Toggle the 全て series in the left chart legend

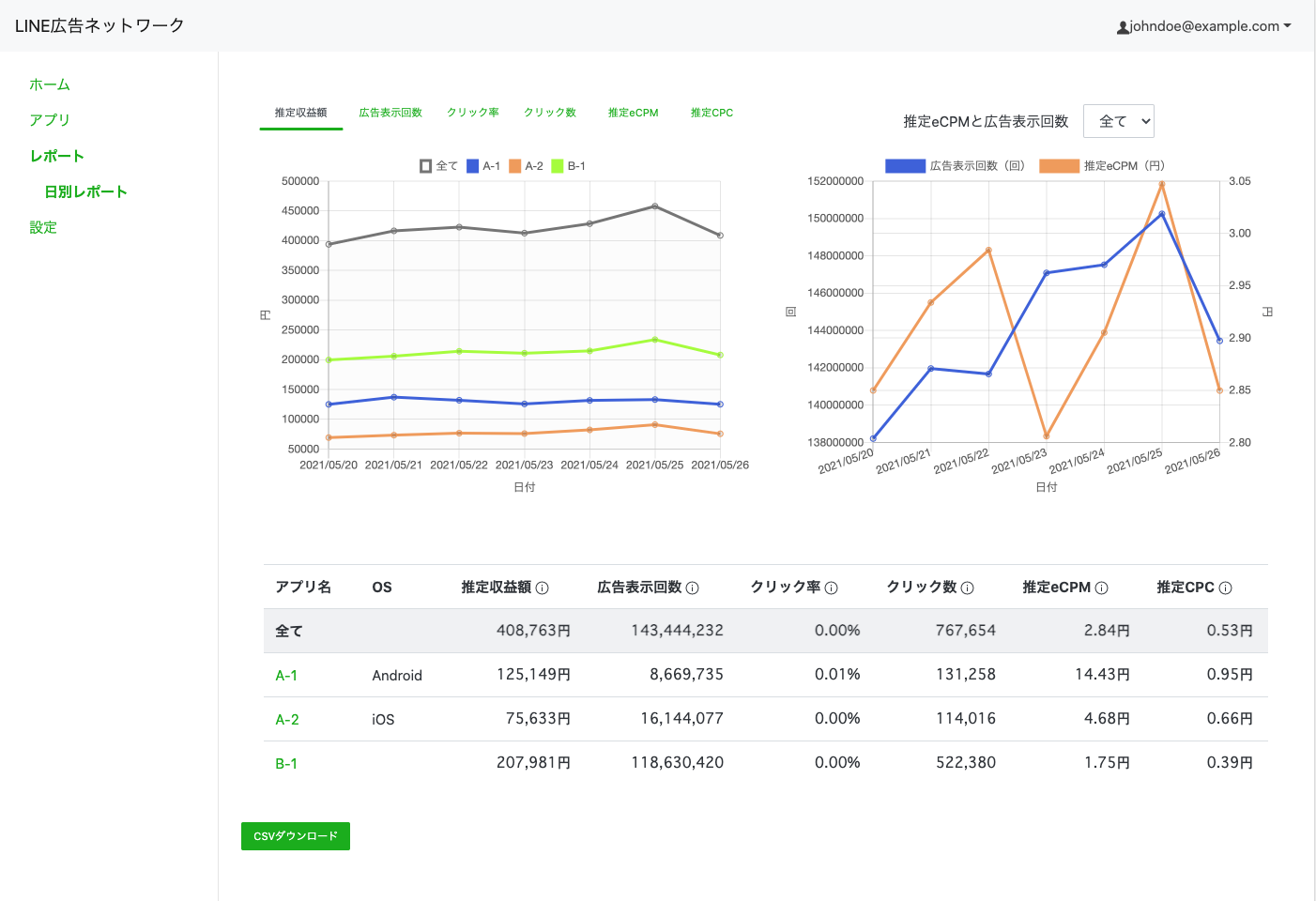point(438,166)
